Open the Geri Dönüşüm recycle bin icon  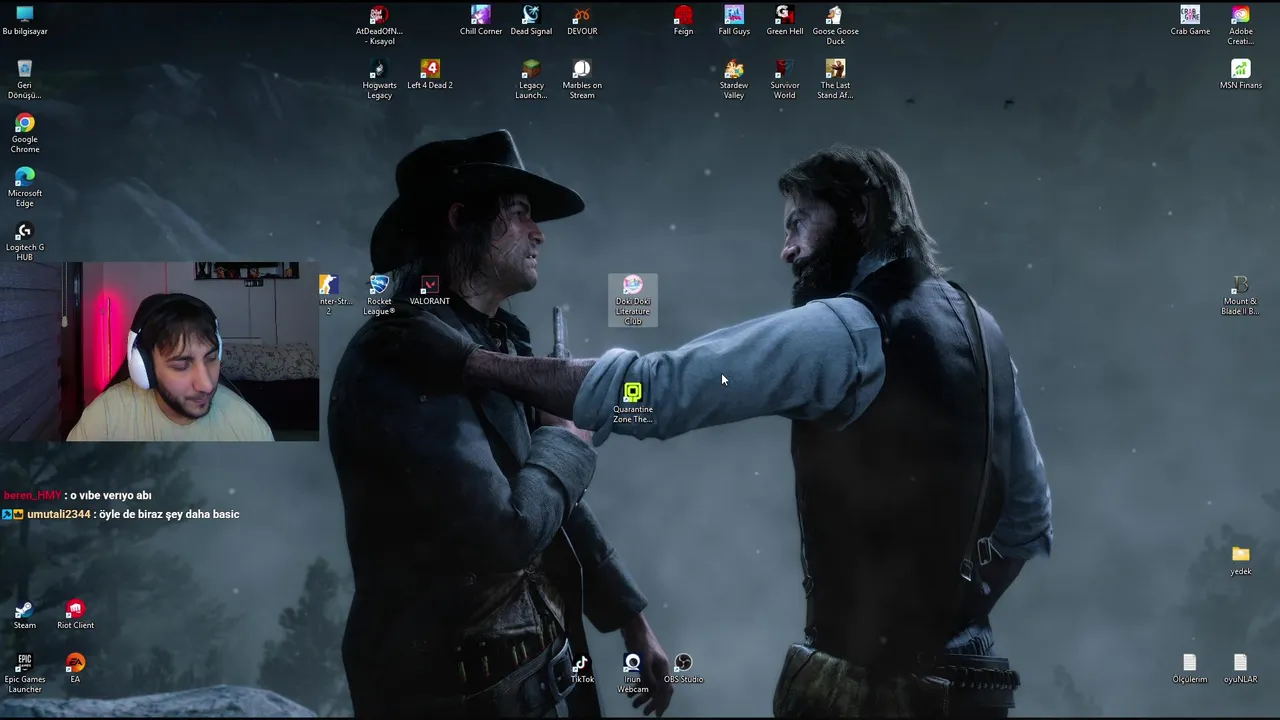point(25,80)
